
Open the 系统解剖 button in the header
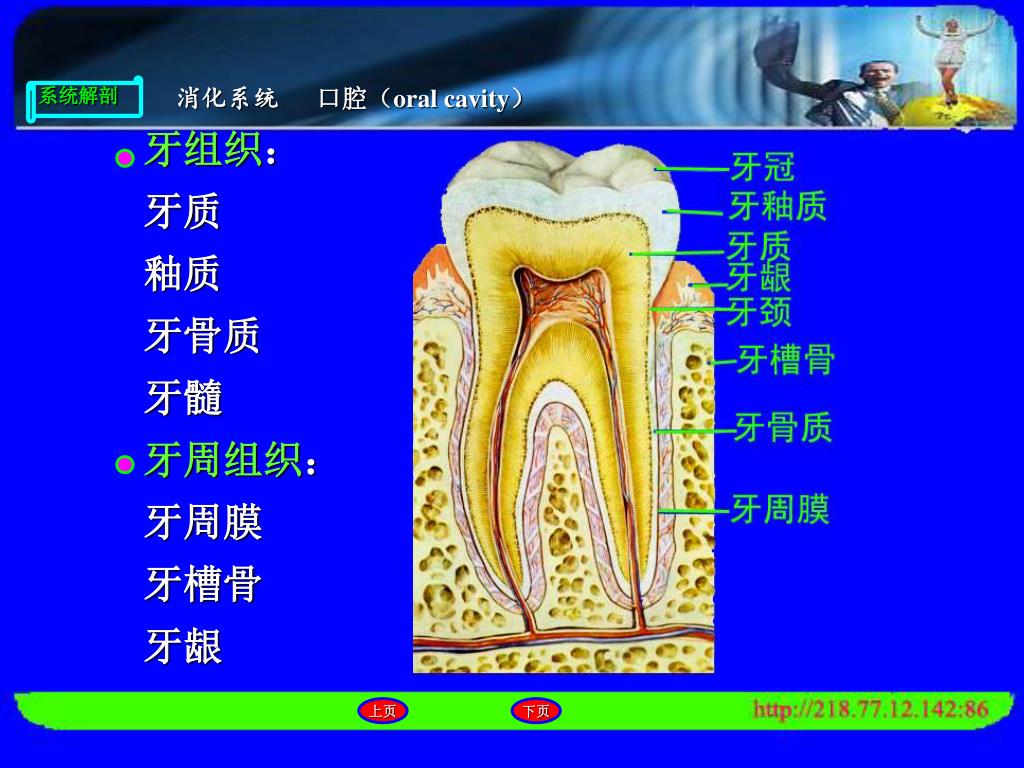[84, 99]
